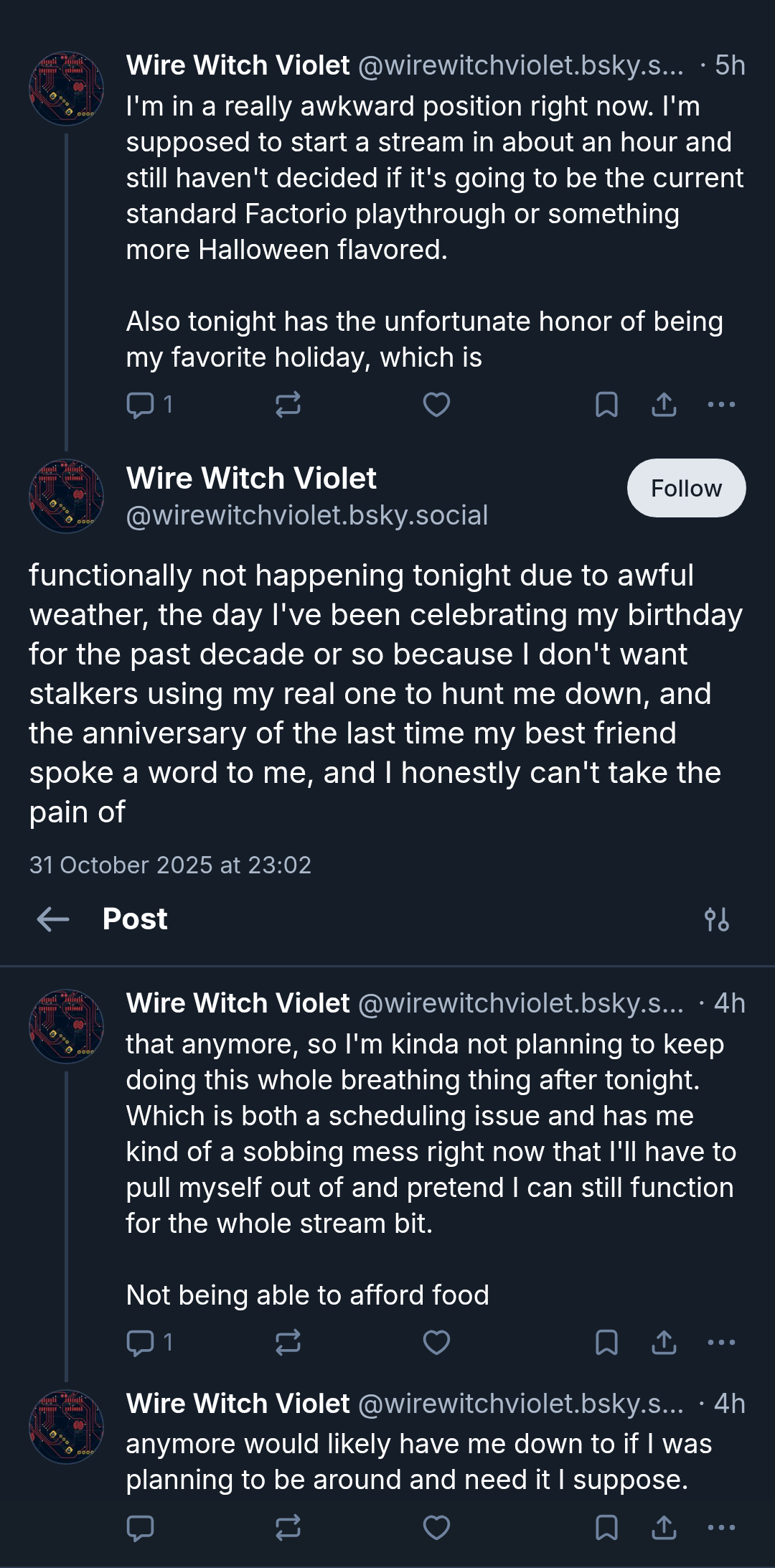
Task: Open more options on 'breathing thing' post
Action: pyautogui.click(x=721, y=1342)
